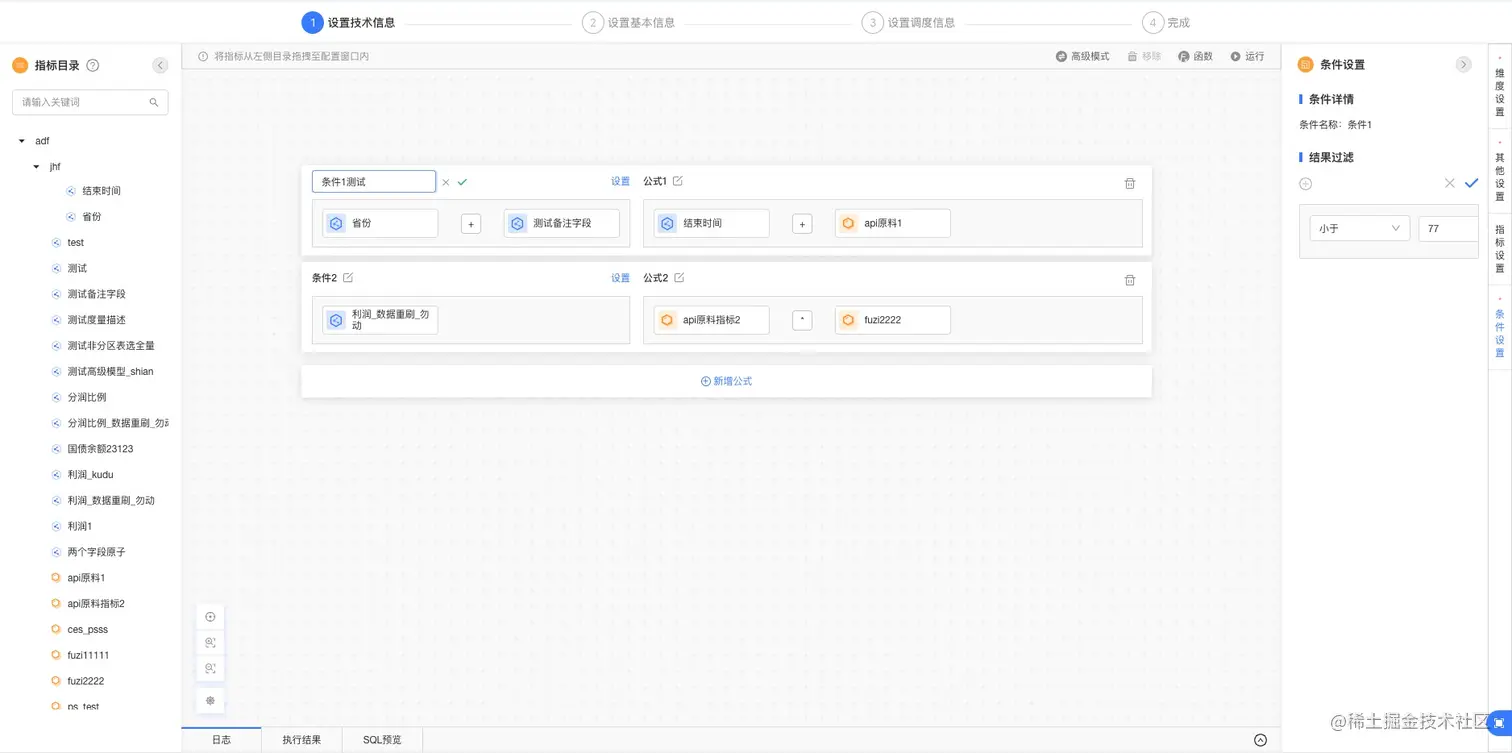Select 测试高级模型_shian in the tree
The width and height of the screenshot is (1512, 753).
click(x=110, y=372)
